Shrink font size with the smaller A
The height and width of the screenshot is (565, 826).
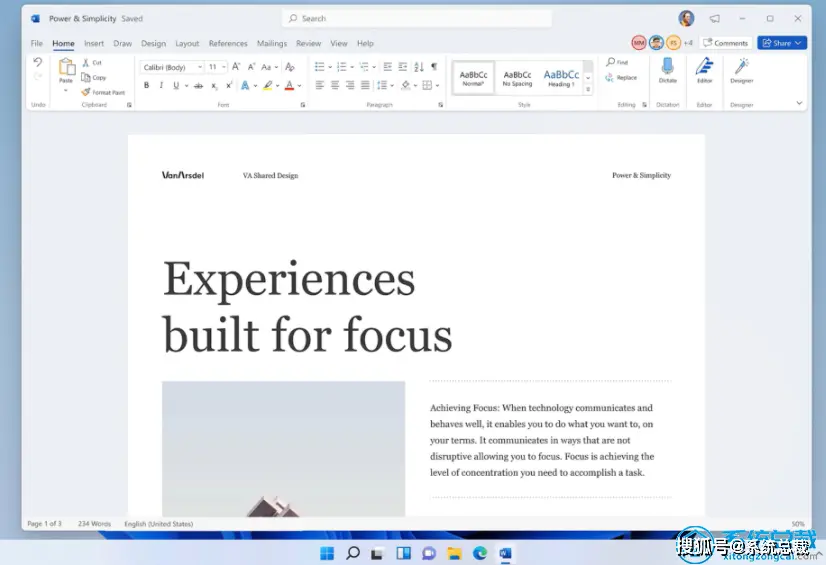coord(251,67)
